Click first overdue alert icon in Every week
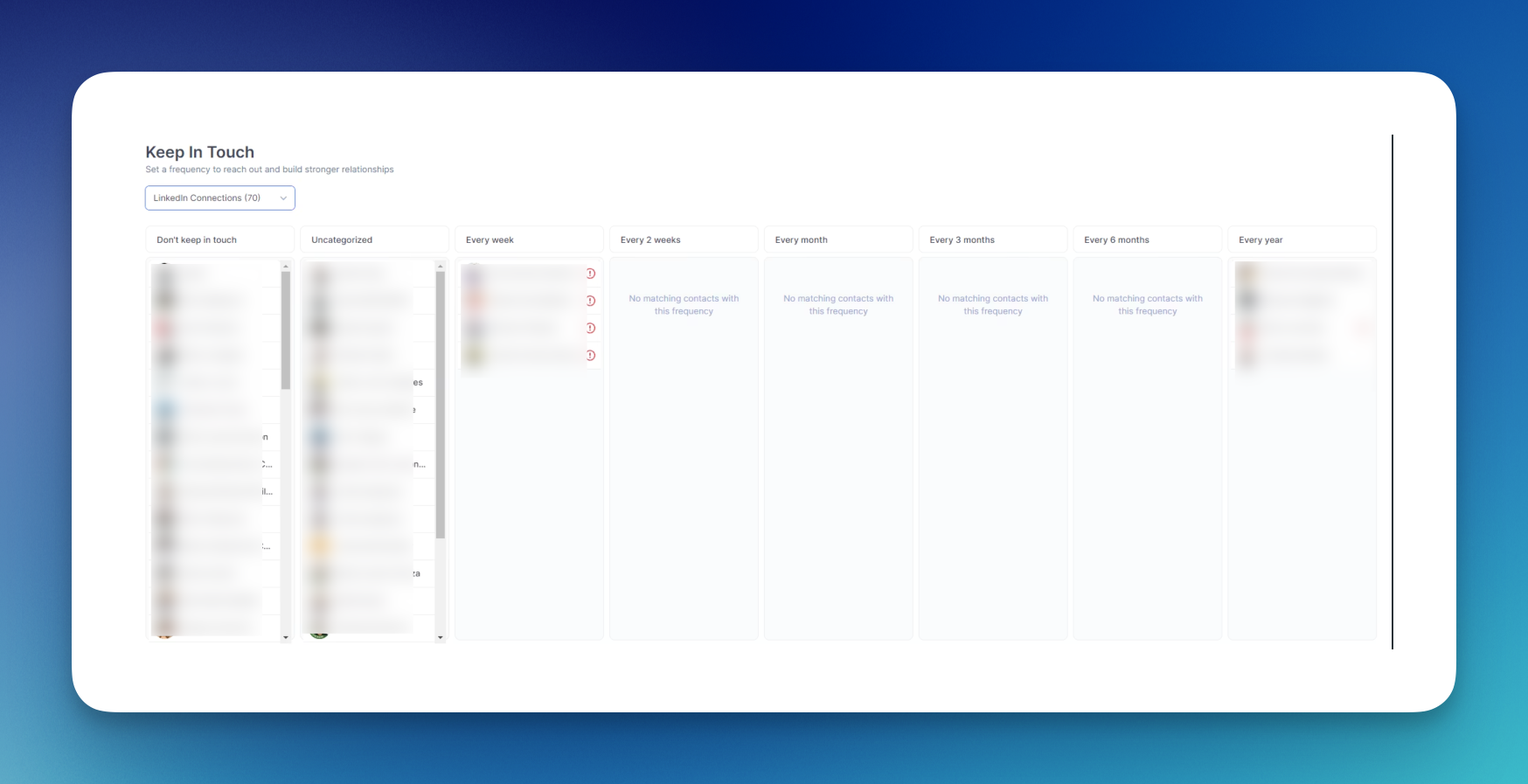The height and width of the screenshot is (784, 1528). pyautogui.click(x=591, y=274)
